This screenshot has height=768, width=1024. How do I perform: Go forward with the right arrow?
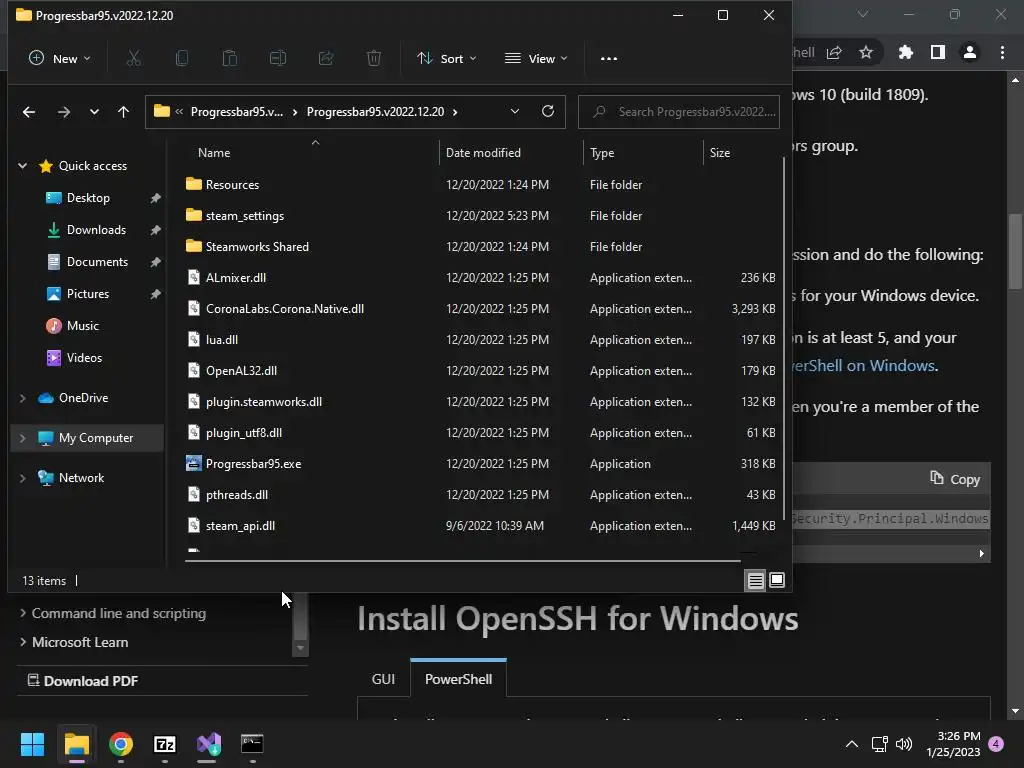(63, 112)
